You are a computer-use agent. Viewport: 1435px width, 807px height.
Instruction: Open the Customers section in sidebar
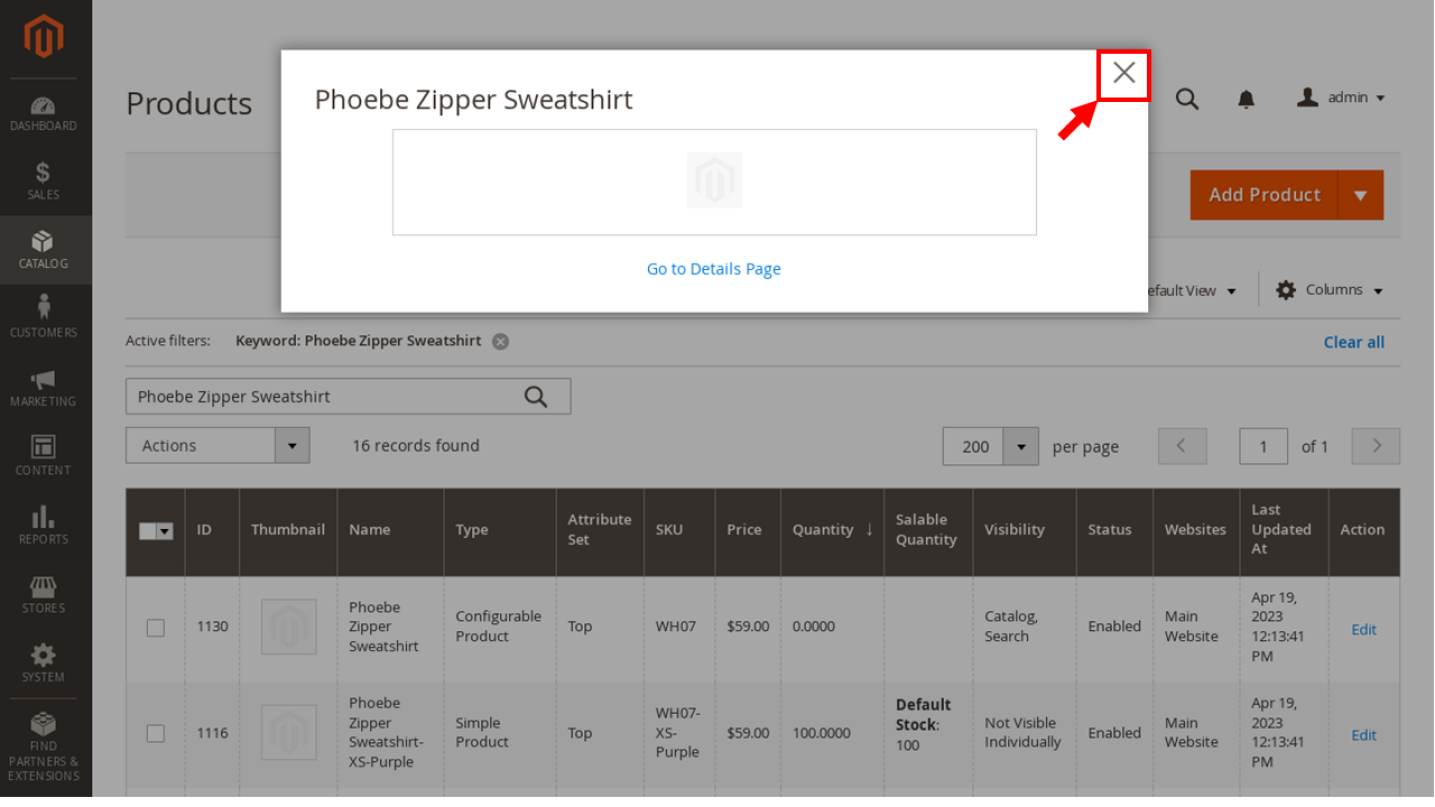click(x=43, y=317)
